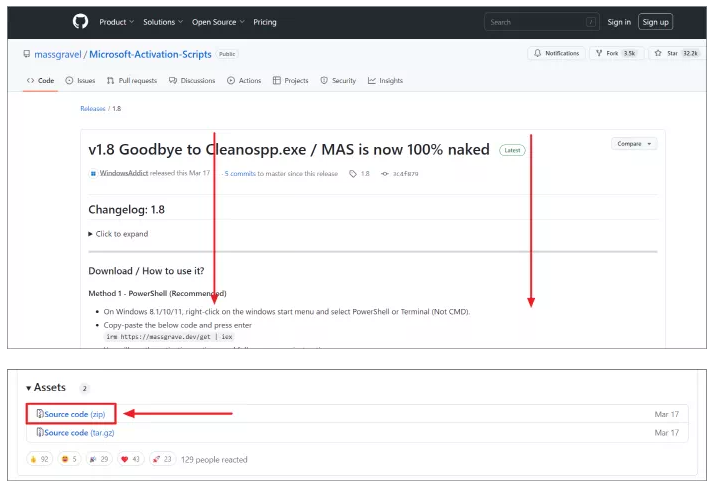Open the Pull requests tab
720x493 pixels.
(132, 80)
